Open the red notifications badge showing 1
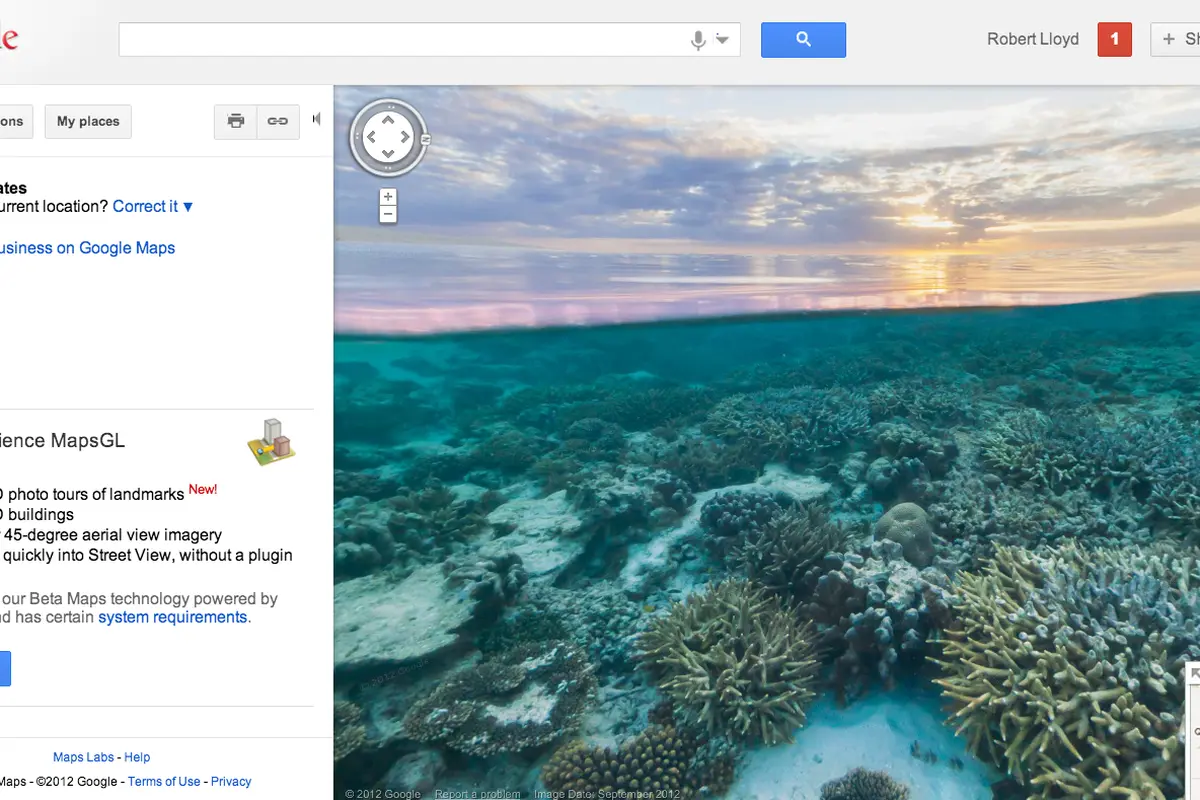The height and width of the screenshot is (800, 1200). 1115,40
